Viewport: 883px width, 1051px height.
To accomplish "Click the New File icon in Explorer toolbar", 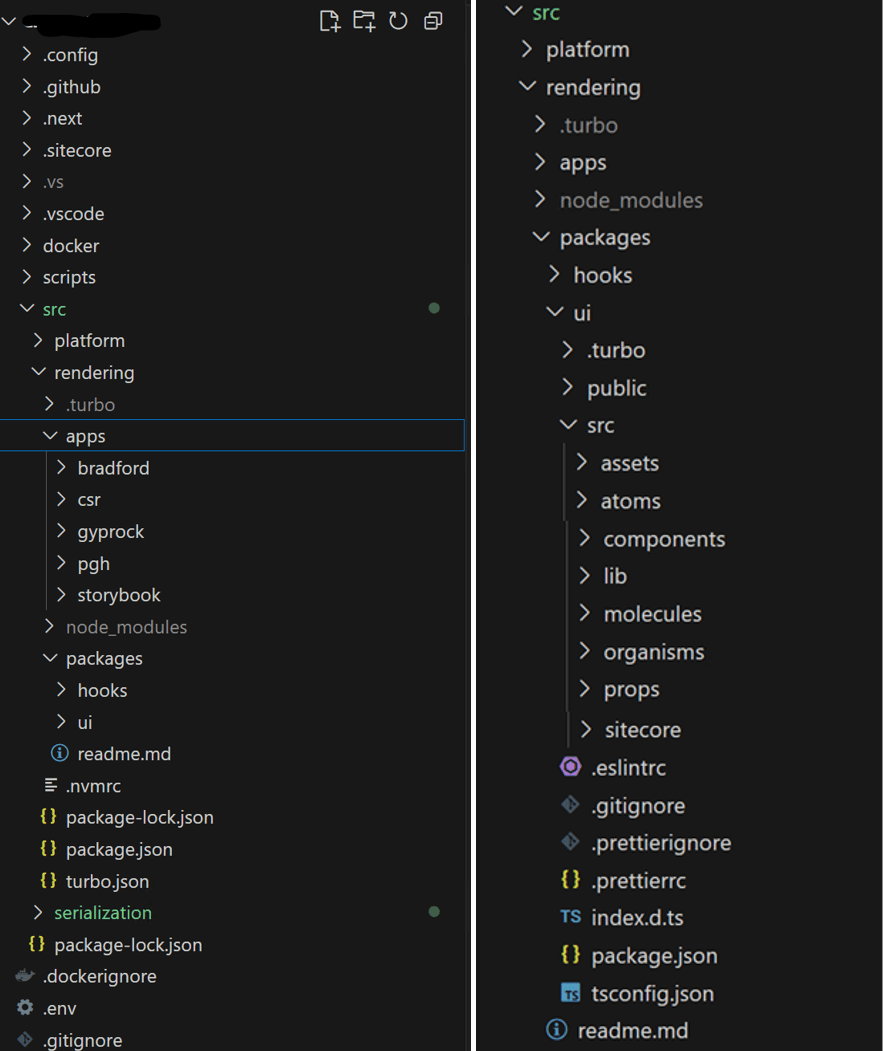I will coord(330,20).
